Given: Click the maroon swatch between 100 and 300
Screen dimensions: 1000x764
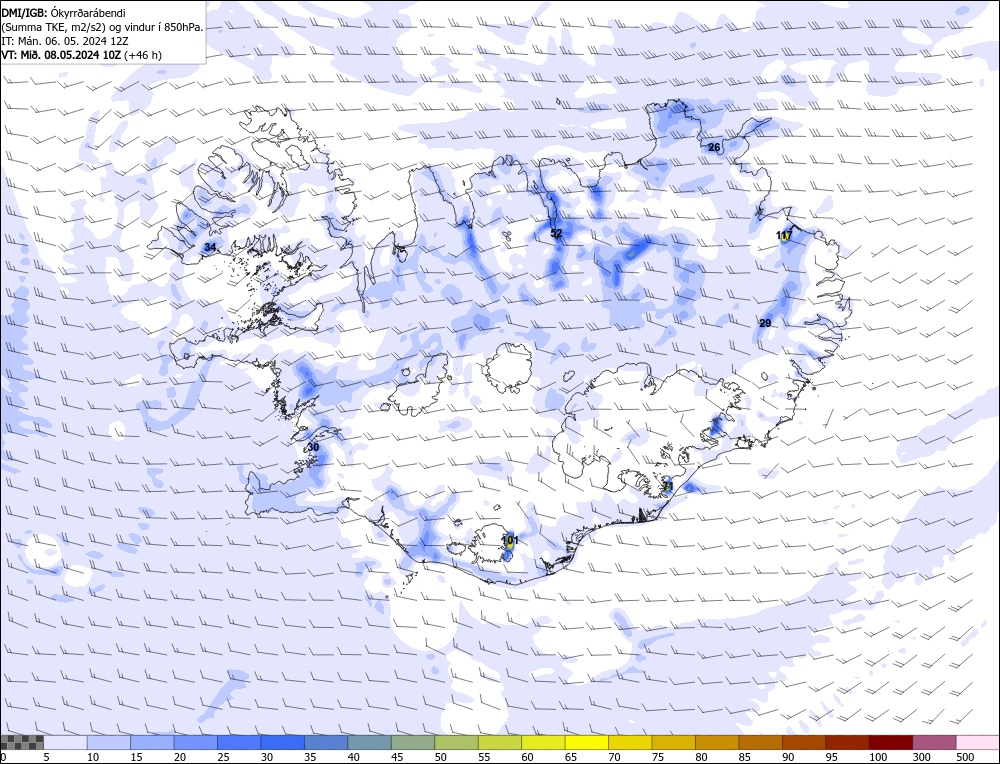Looking at the screenshot, I should coord(890,742).
